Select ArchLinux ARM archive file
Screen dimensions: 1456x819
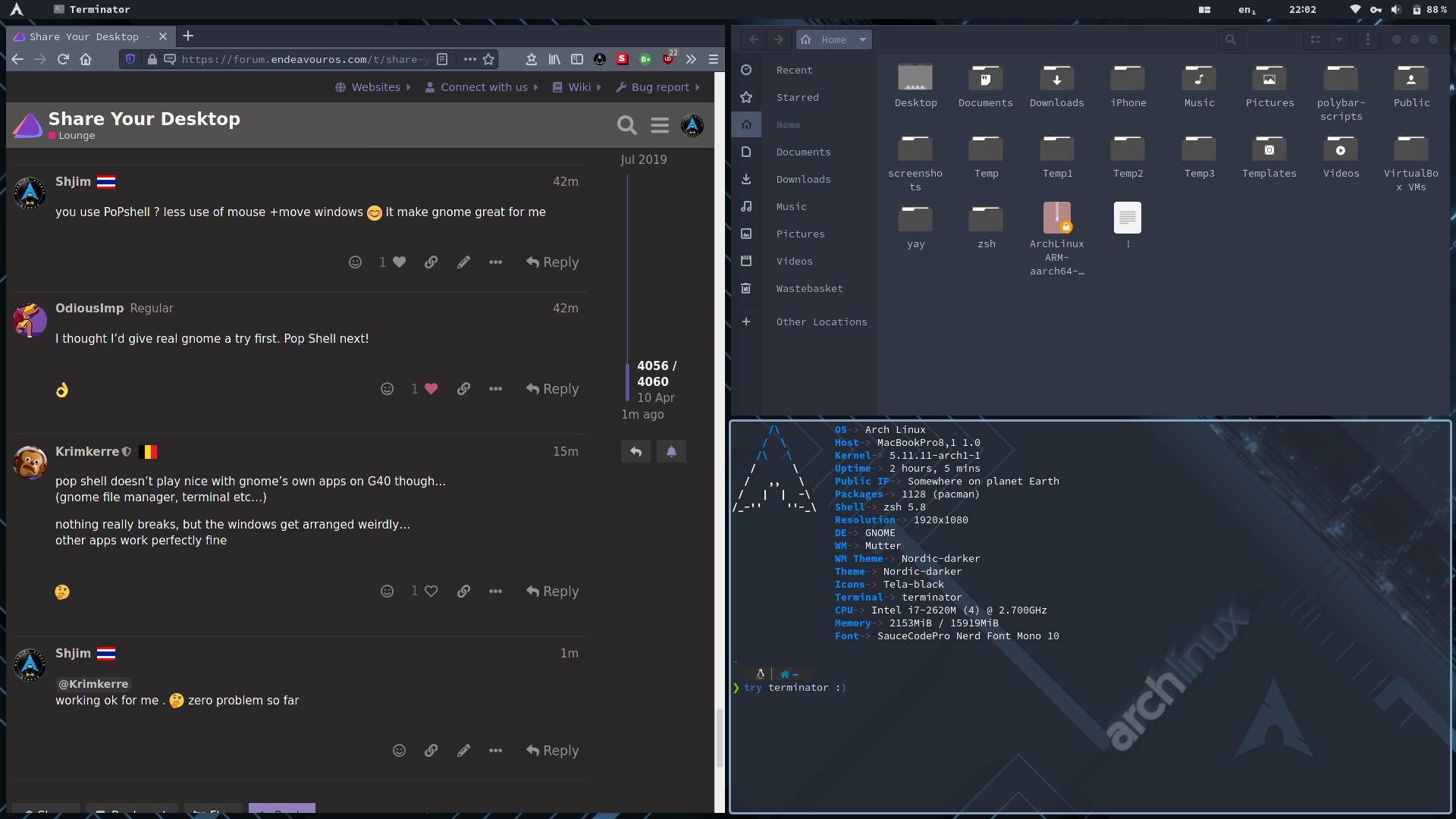coord(1057,240)
